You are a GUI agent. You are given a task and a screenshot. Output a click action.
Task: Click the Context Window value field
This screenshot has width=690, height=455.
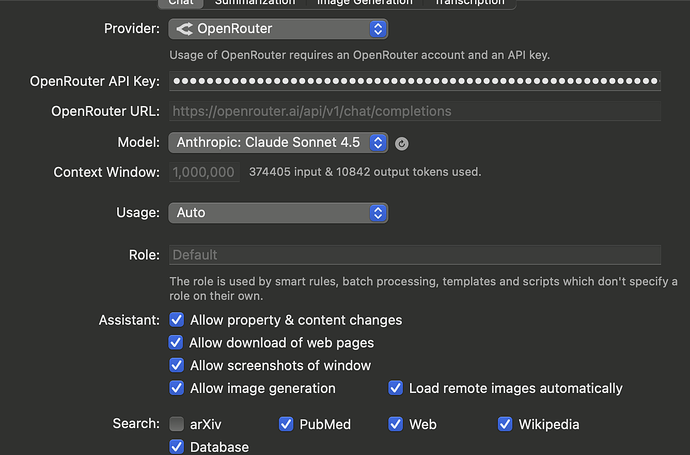205,172
